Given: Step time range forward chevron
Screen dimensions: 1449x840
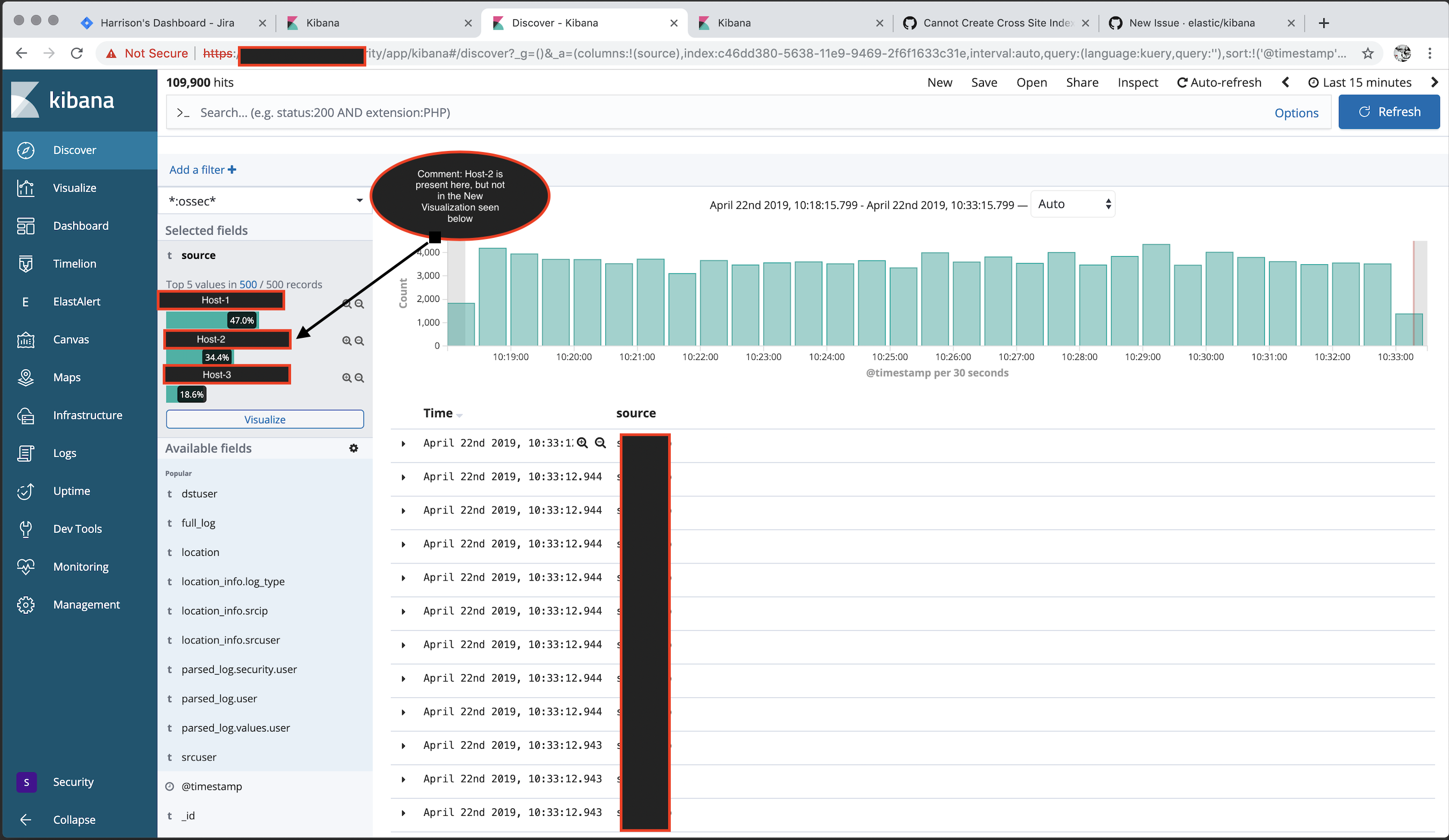Looking at the screenshot, I should (1434, 82).
